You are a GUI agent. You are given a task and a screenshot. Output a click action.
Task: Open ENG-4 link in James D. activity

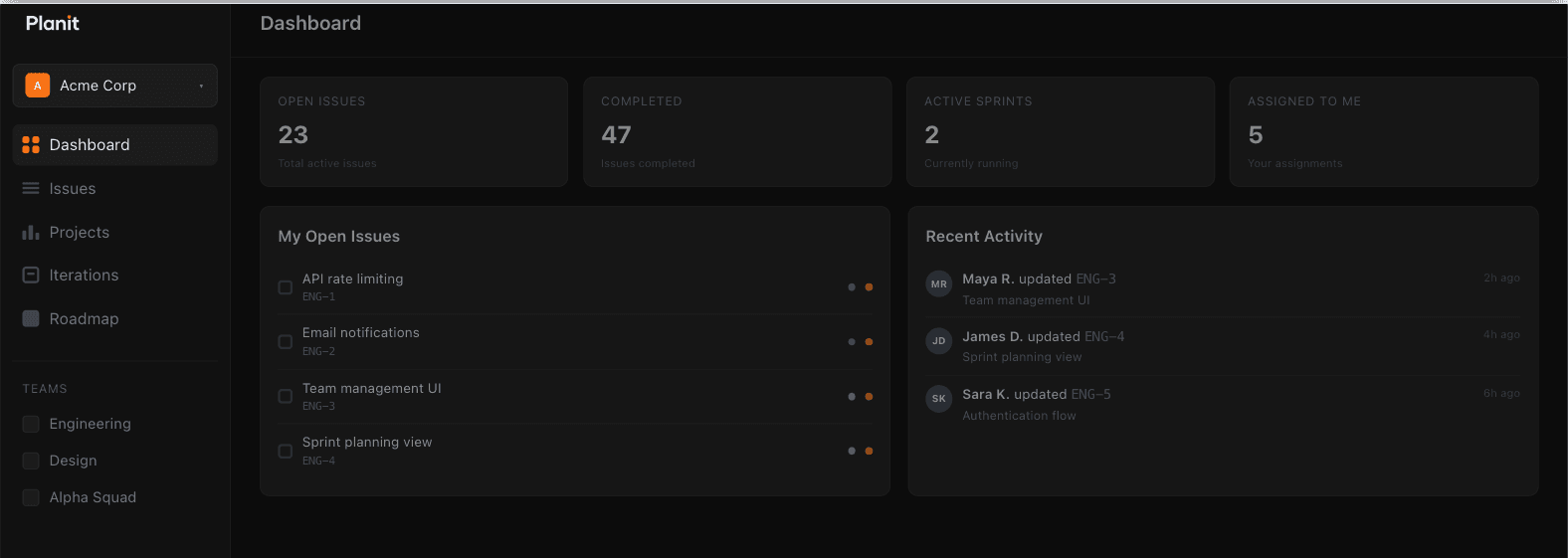1104,337
